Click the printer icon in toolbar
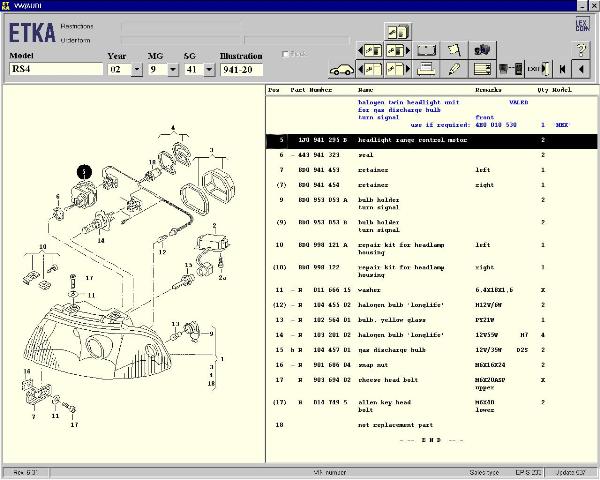 point(426,69)
